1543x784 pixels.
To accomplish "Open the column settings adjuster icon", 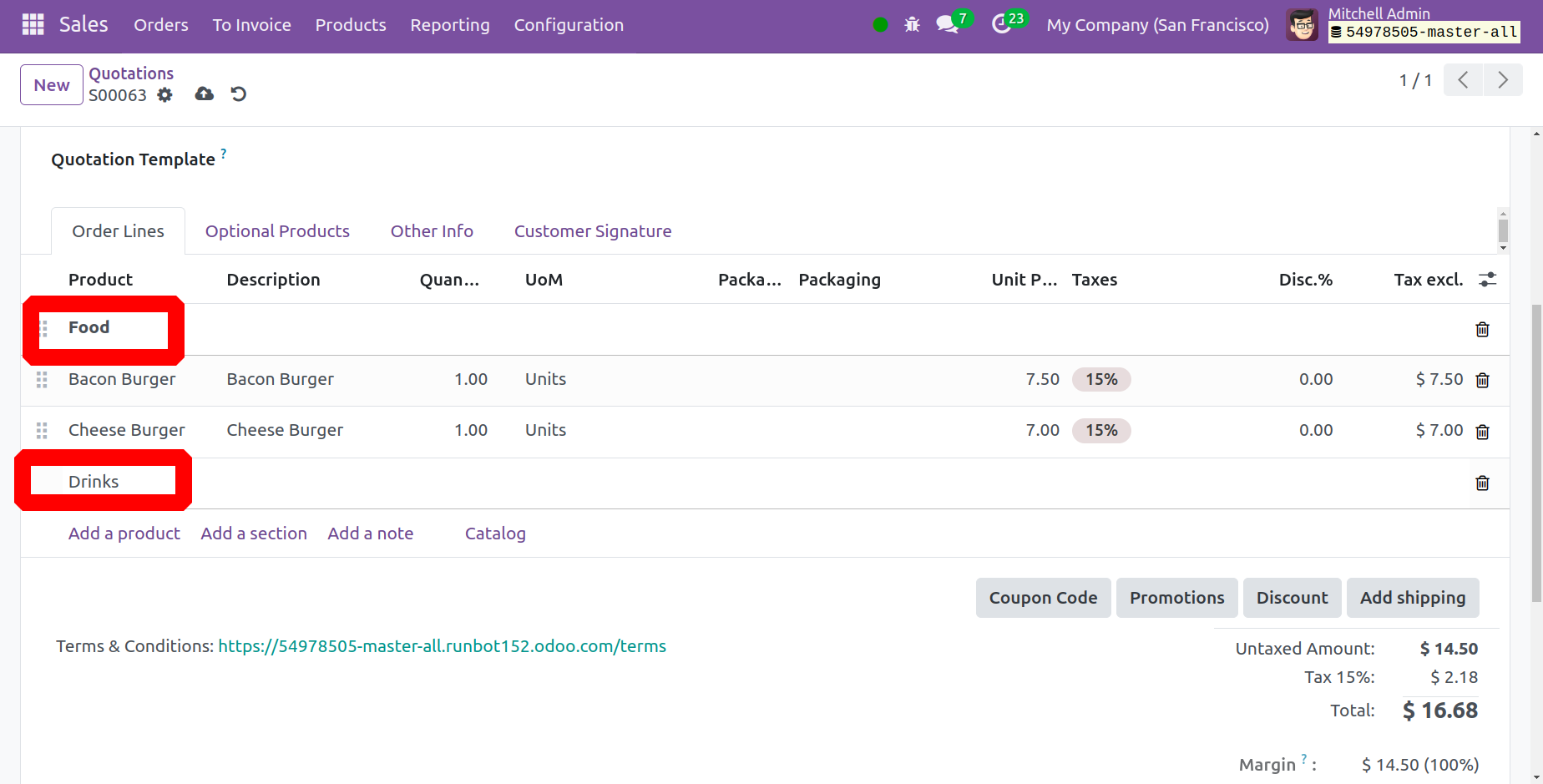I will click(x=1487, y=280).
